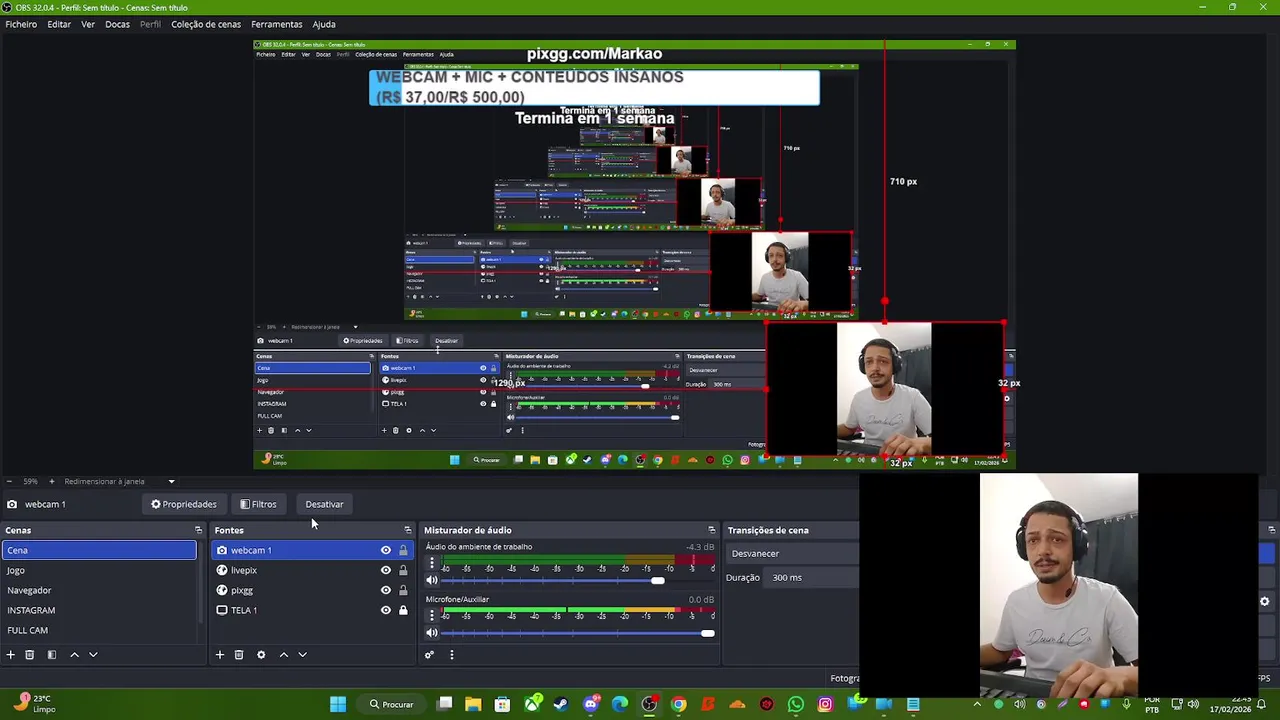Open options menu for Microfone/Auxiliar
Screen dimensions: 1280x720
point(432,615)
